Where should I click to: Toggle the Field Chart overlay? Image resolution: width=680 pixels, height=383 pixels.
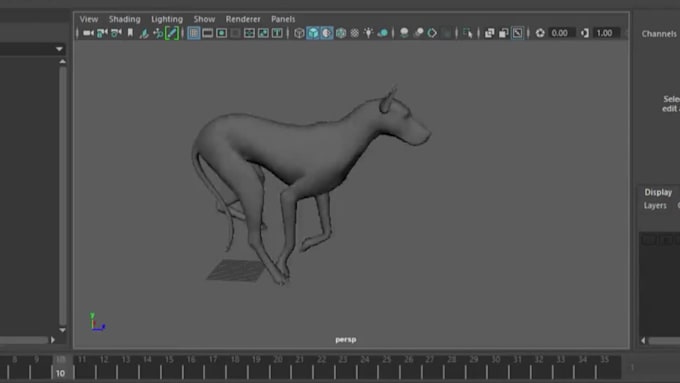pos(249,33)
